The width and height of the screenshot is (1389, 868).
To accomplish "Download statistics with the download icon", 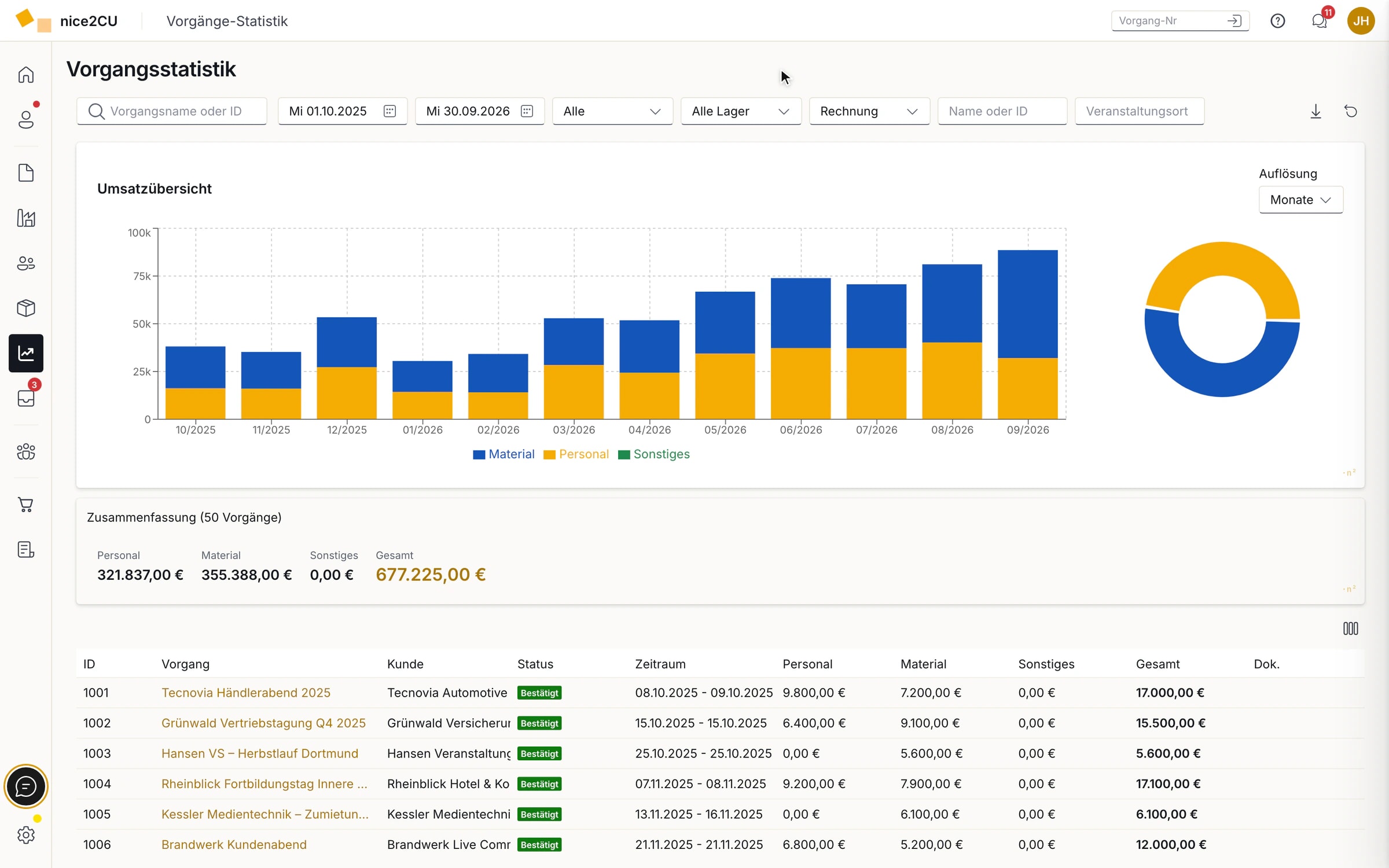I will point(1315,111).
